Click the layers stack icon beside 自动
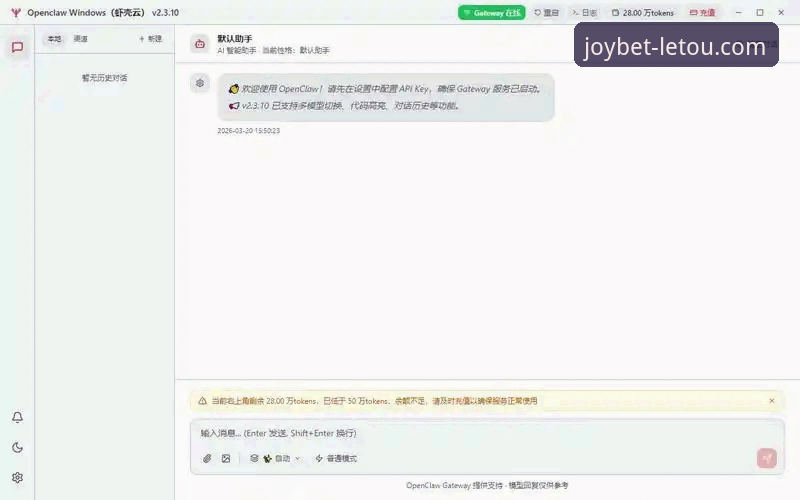The height and width of the screenshot is (500, 800). (254, 459)
